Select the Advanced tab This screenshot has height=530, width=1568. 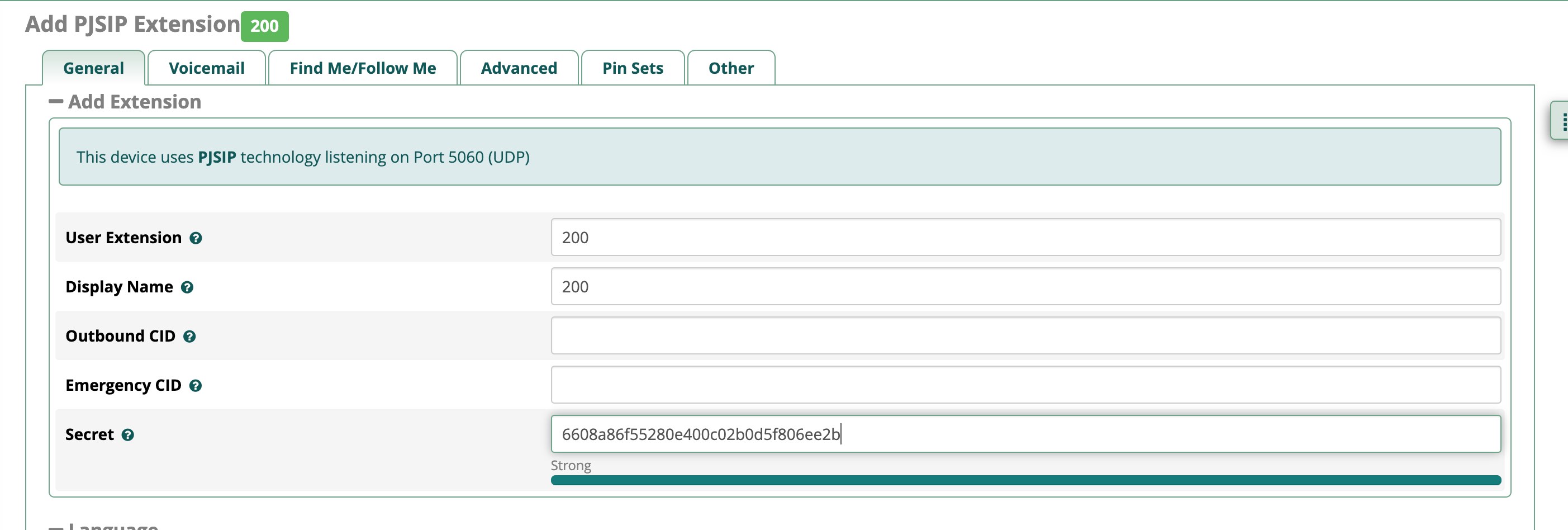coord(519,68)
